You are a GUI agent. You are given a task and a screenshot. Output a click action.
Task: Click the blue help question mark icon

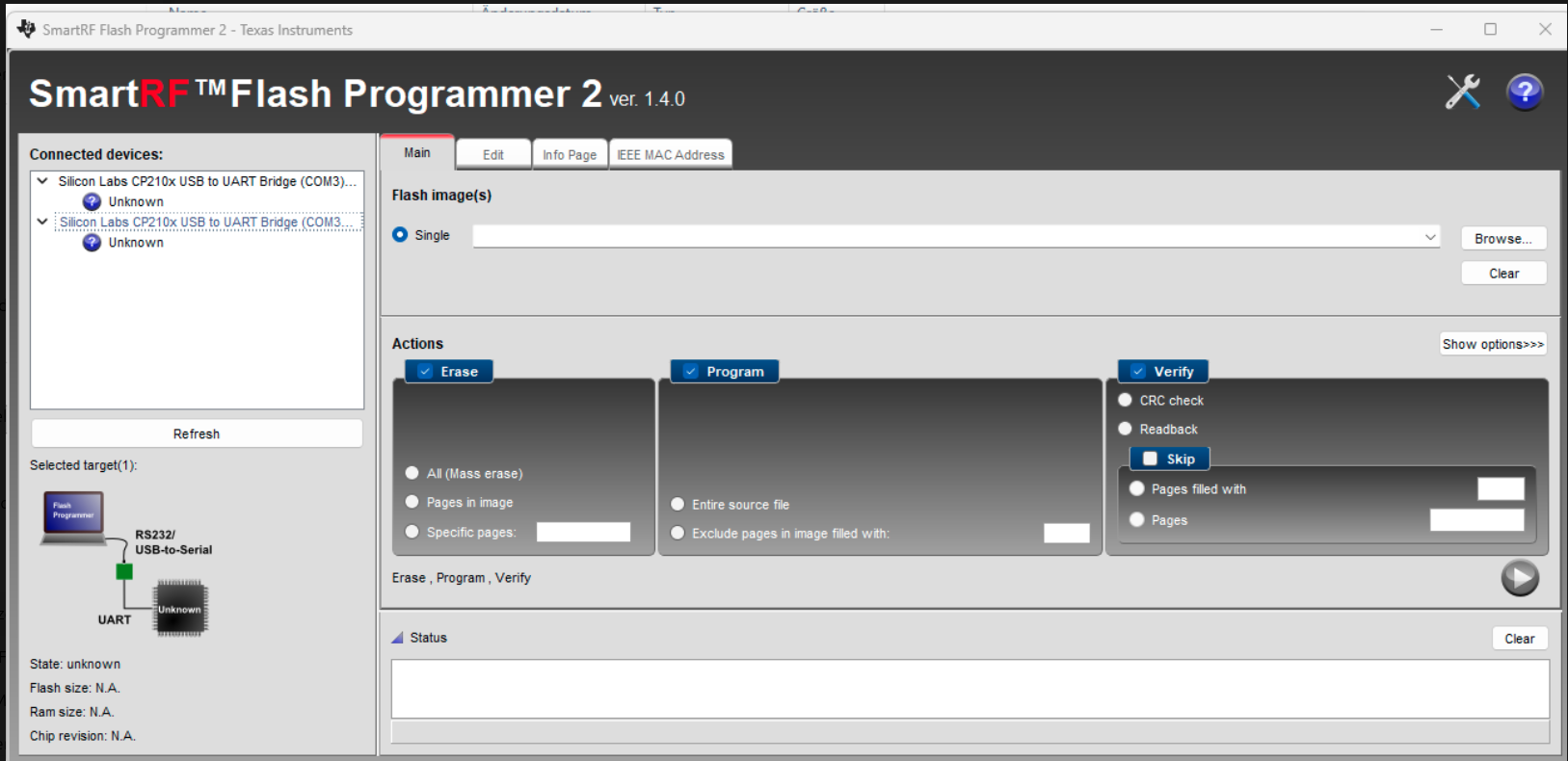(x=1524, y=92)
